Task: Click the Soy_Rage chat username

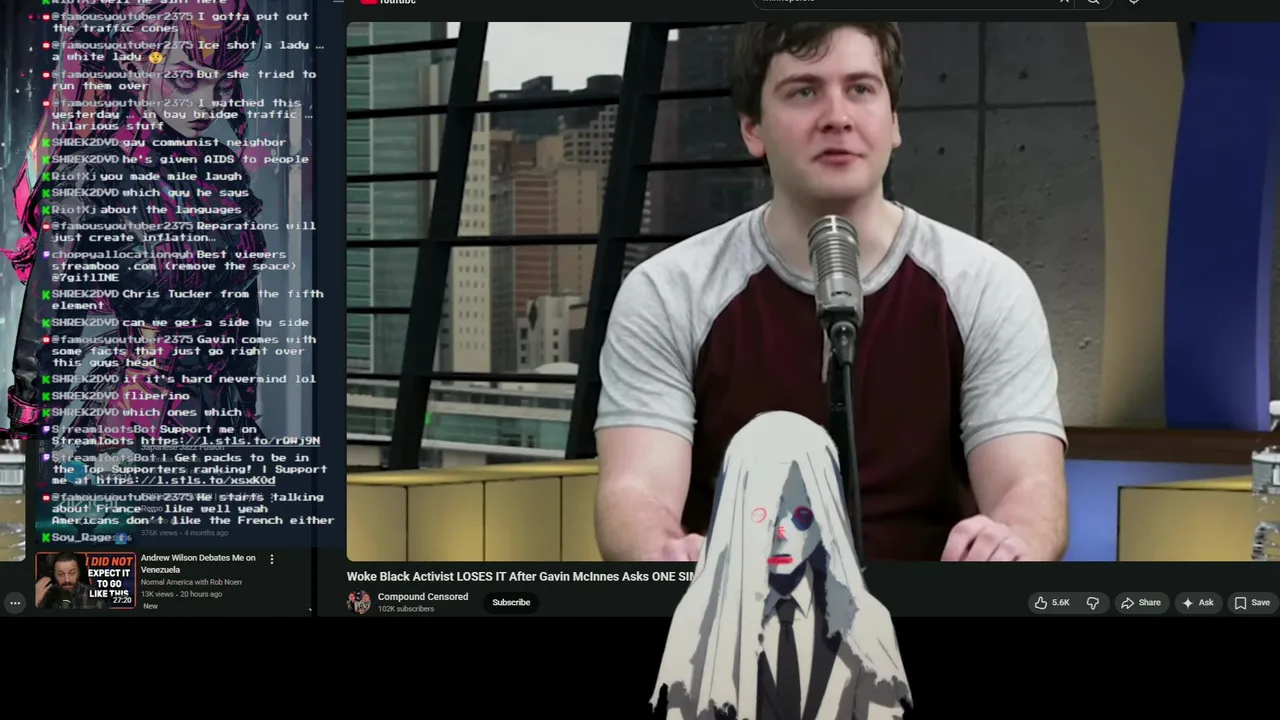Action: click(x=82, y=538)
